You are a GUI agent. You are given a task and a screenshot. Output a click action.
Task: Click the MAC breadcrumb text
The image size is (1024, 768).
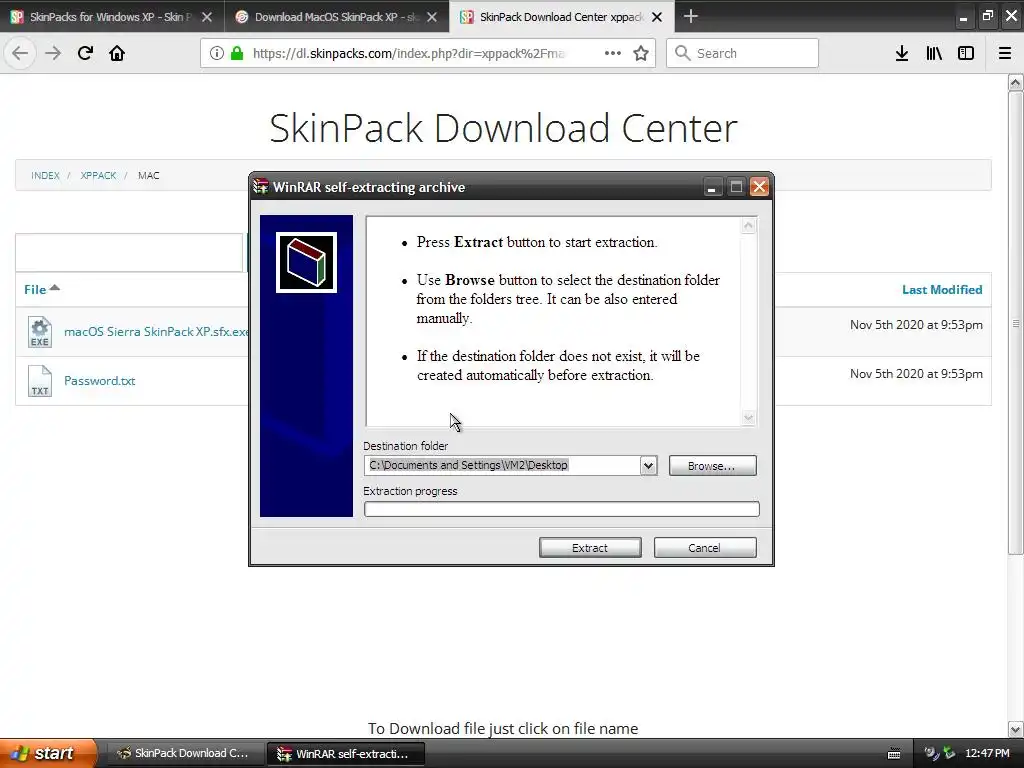[148, 176]
